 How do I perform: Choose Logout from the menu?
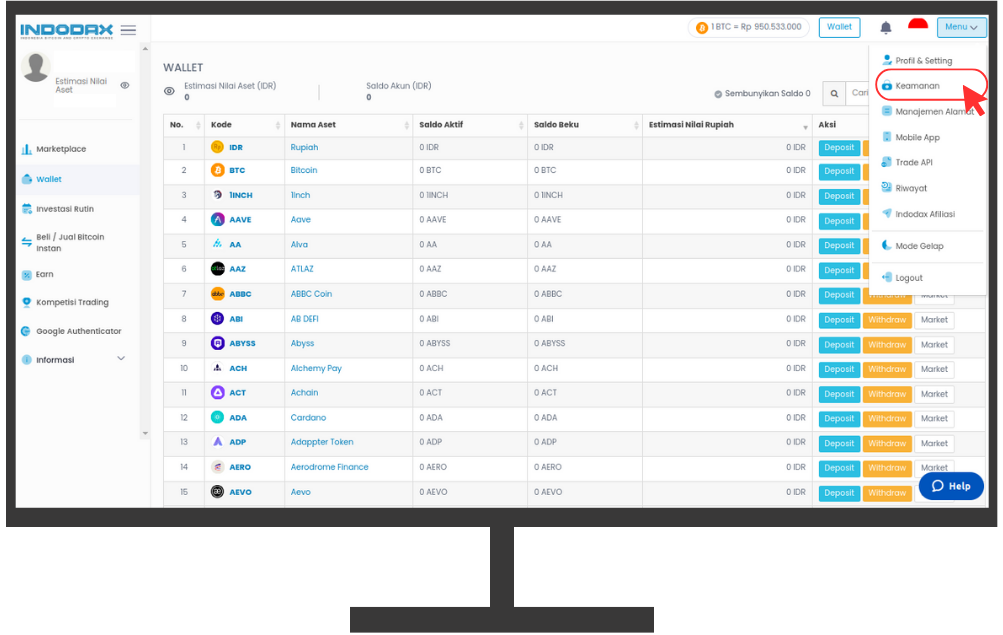click(903, 278)
